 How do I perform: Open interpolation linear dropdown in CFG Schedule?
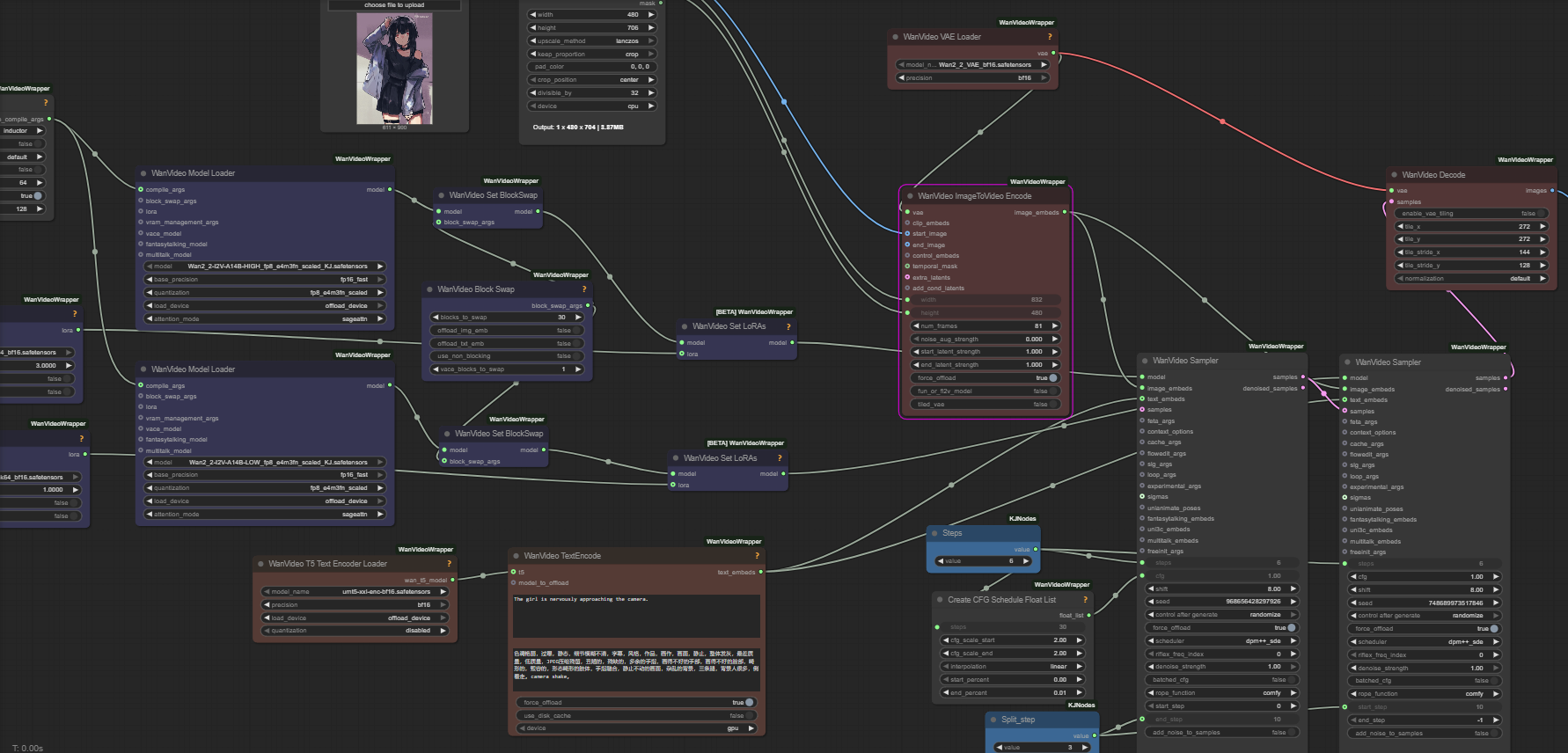click(x=1013, y=667)
